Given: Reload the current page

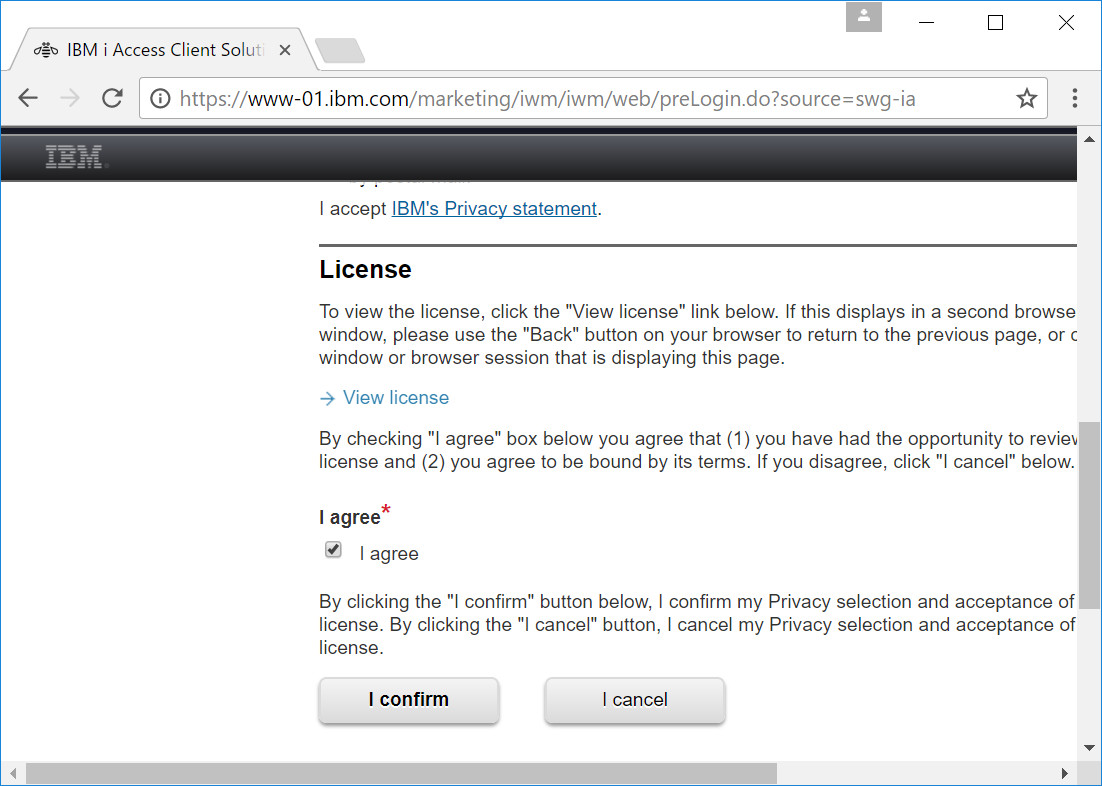Looking at the screenshot, I should [111, 97].
